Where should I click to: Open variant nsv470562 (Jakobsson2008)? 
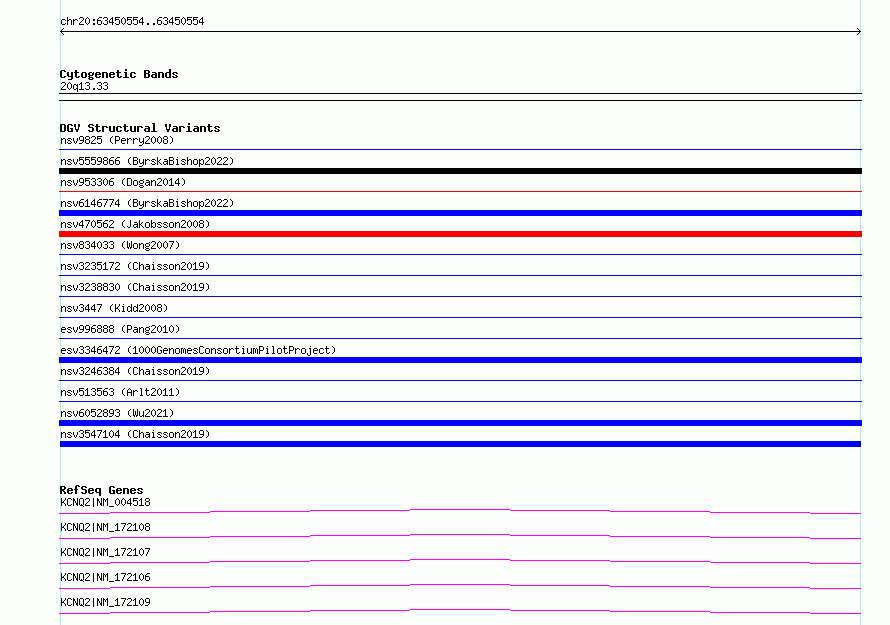tap(135, 224)
